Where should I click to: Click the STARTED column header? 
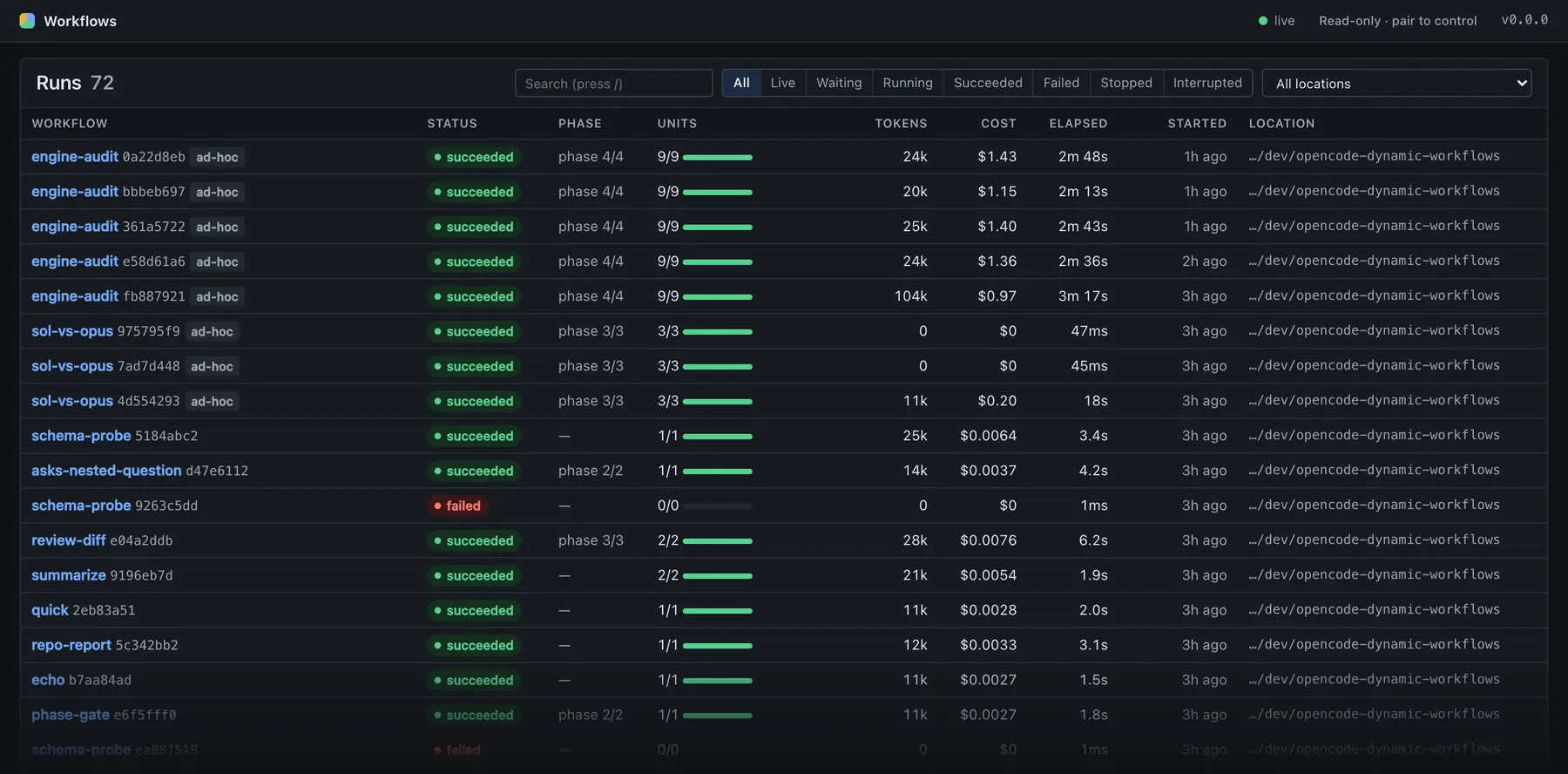(x=1197, y=124)
